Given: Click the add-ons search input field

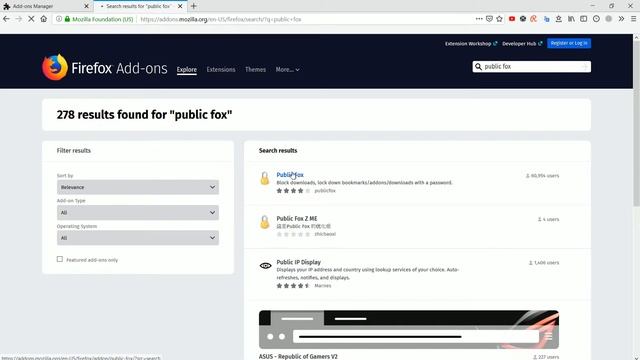Looking at the screenshot, I should pyautogui.click(x=531, y=67).
